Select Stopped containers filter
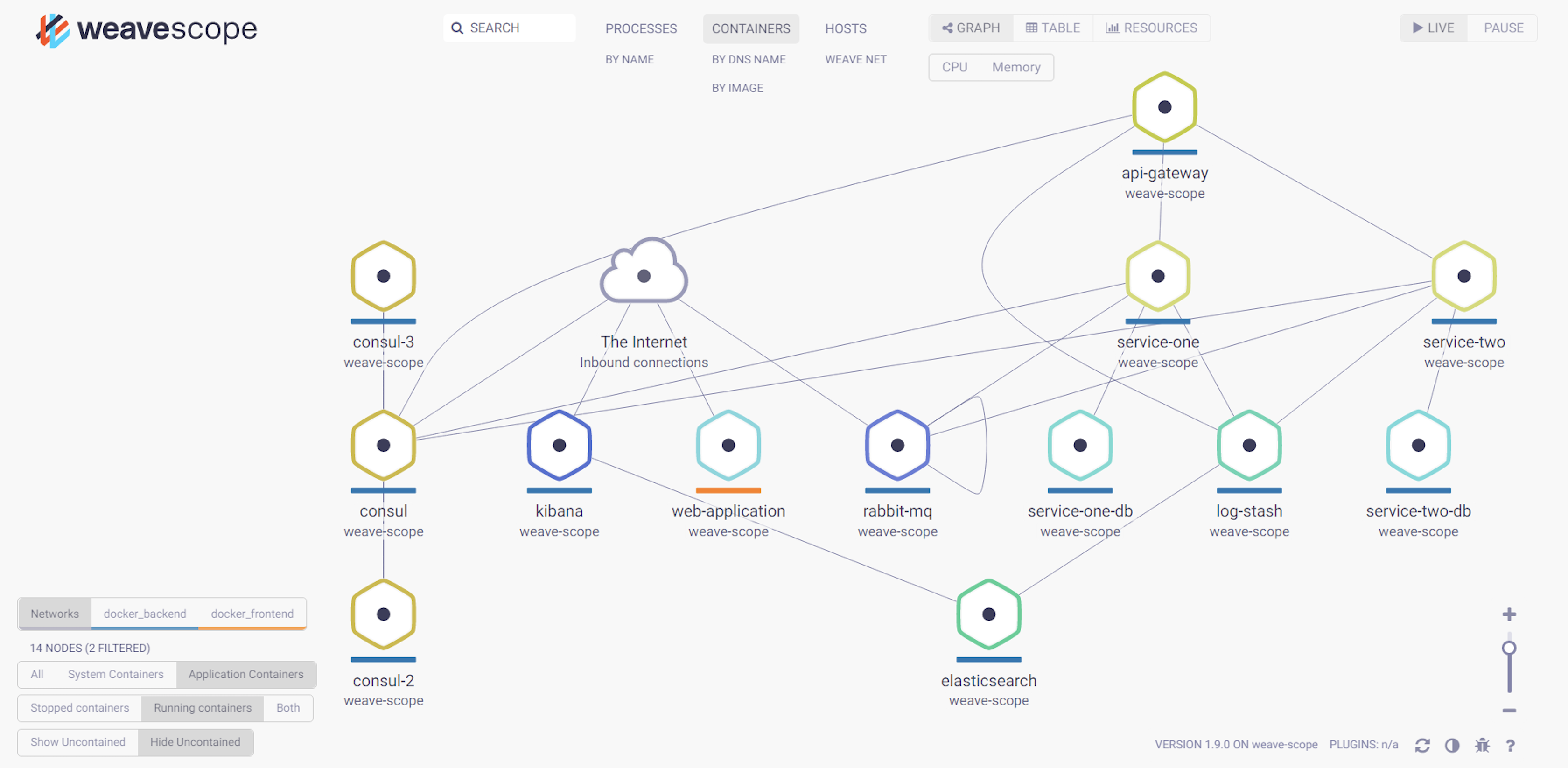1568x768 pixels. 80,708
